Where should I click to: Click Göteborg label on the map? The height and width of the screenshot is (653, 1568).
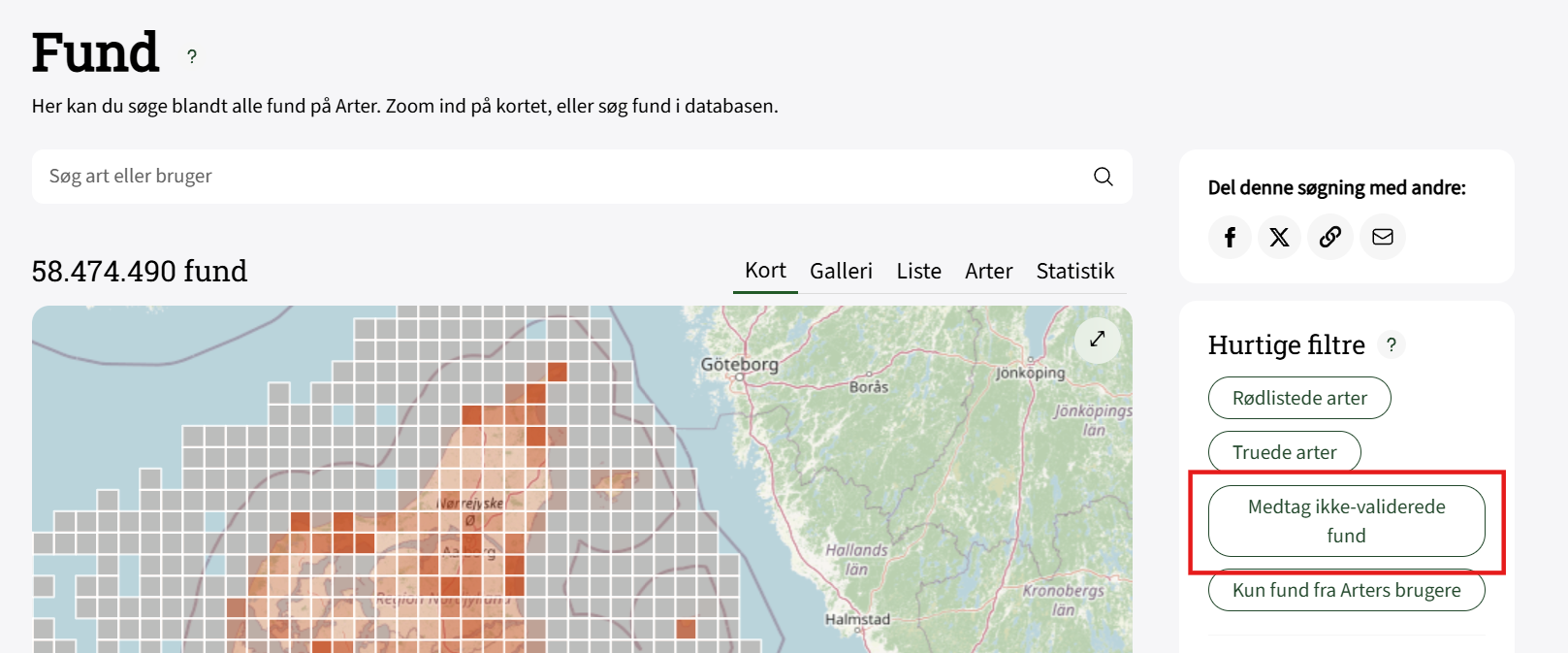tap(740, 365)
